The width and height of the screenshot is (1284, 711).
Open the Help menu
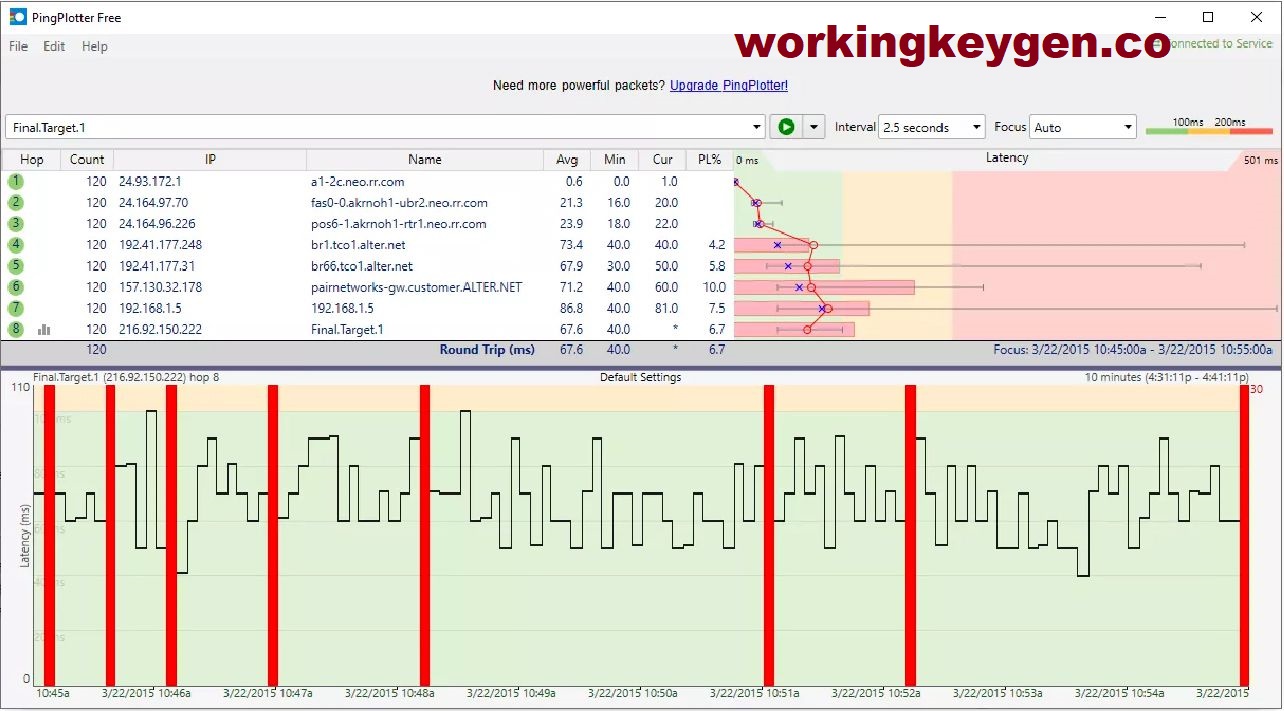[94, 46]
